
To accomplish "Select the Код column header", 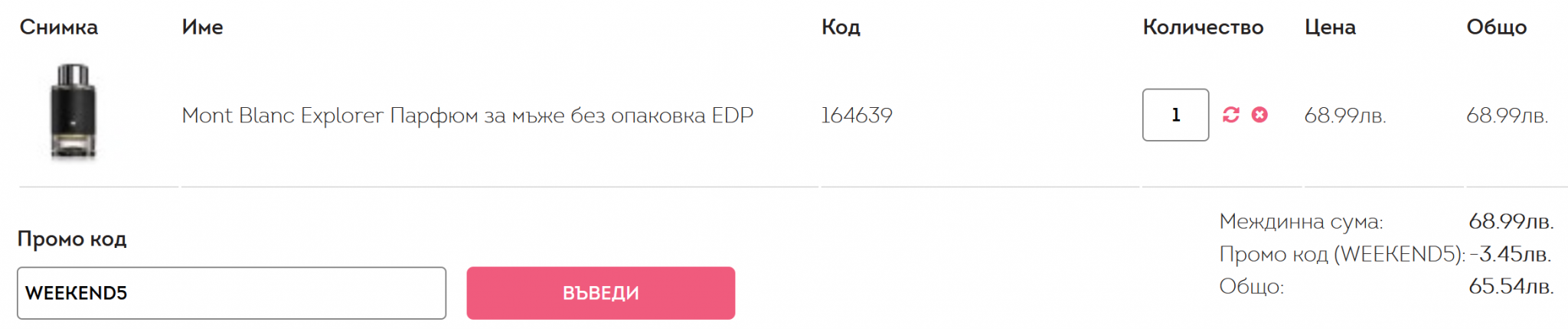I will tap(841, 28).
